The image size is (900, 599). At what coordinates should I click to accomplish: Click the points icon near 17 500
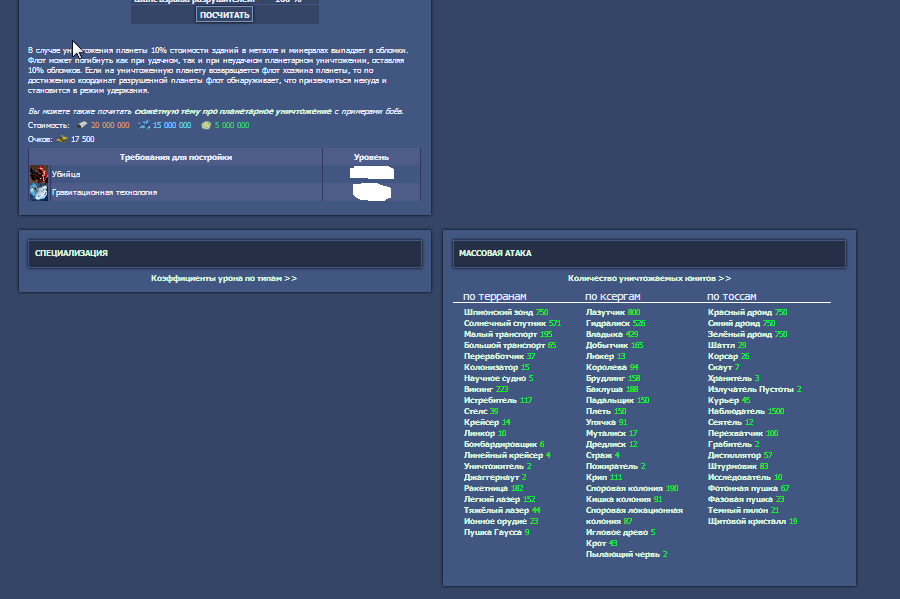(x=62, y=139)
